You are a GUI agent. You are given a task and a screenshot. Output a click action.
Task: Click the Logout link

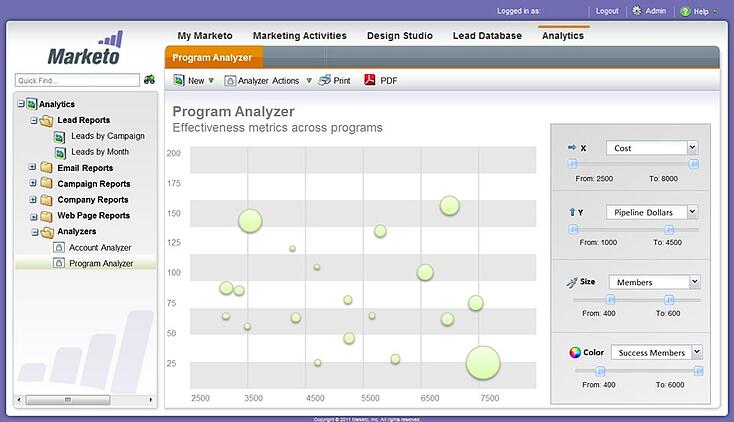(x=607, y=11)
